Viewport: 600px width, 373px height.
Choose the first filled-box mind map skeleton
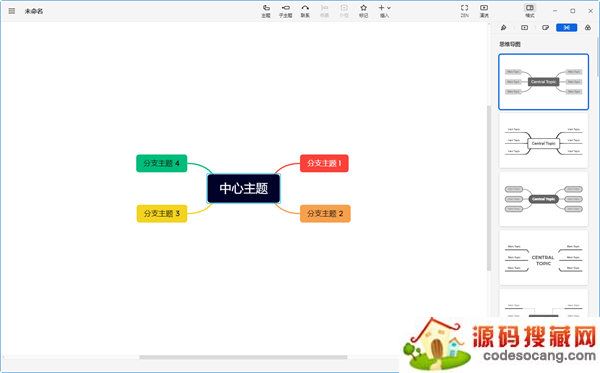(543, 82)
